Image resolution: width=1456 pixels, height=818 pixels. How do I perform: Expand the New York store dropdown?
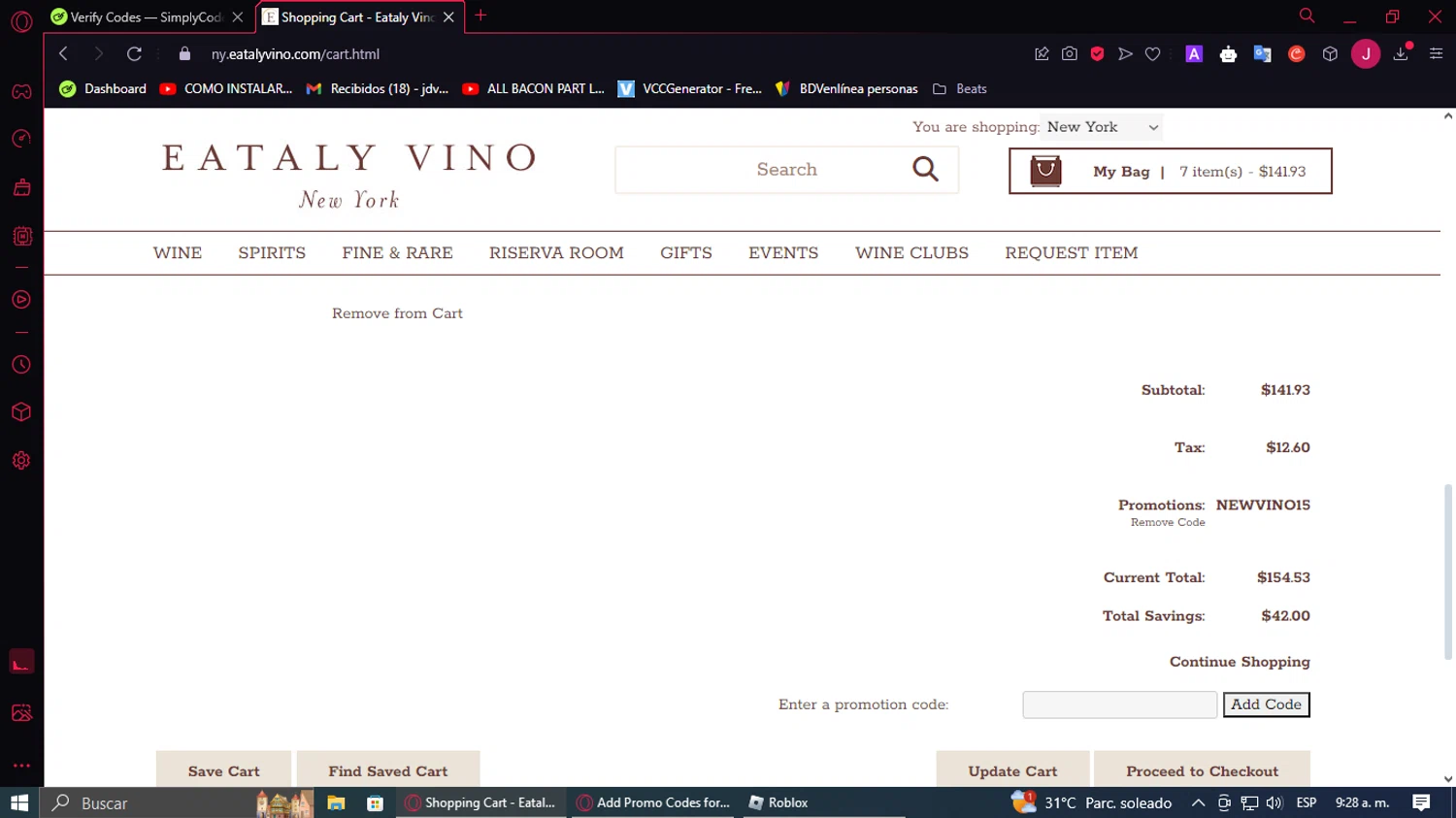click(1102, 127)
